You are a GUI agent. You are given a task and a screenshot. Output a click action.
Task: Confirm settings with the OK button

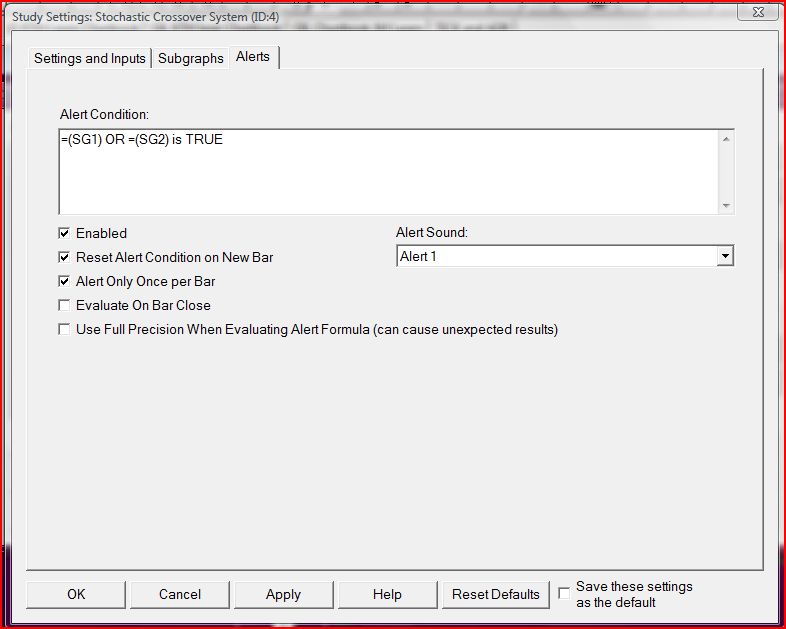pyautogui.click(x=76, y=594)
